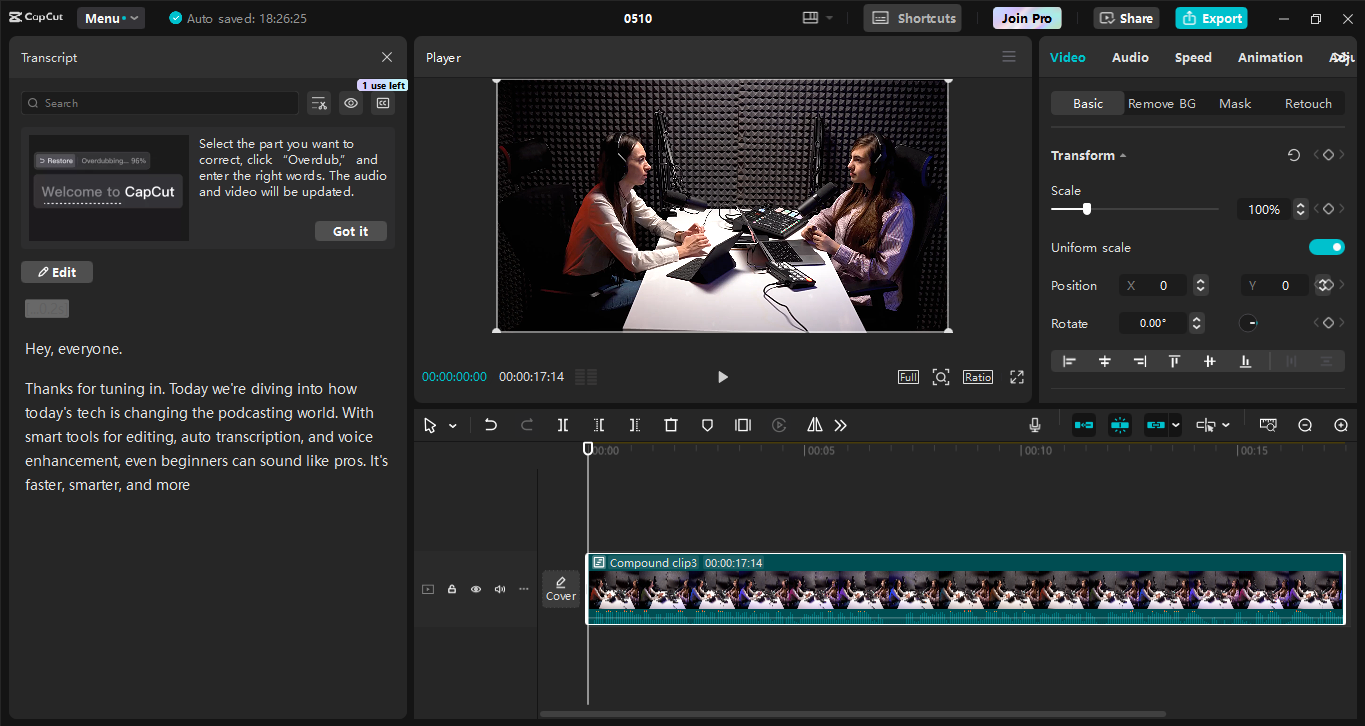The height and width of the screenshot is (726, 1365).
Task: Dismiss the tutorial with the Got it button
Action: tap(350, 230)
